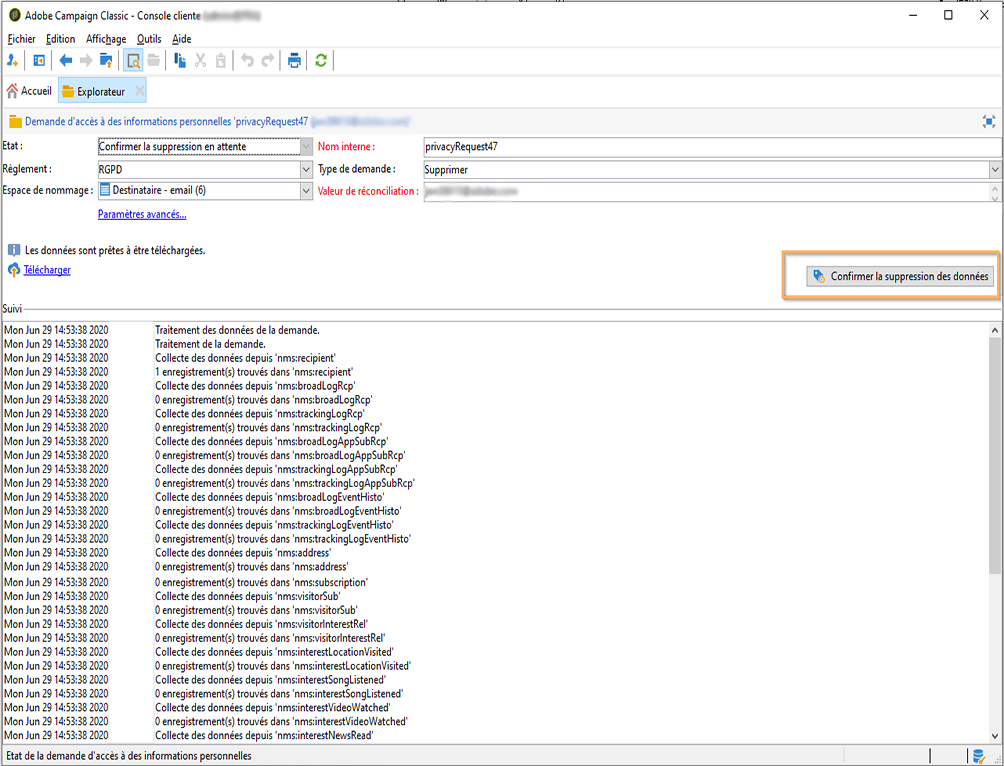
Task: Click the Paramètres avancés link
Action: click(142, 215)
